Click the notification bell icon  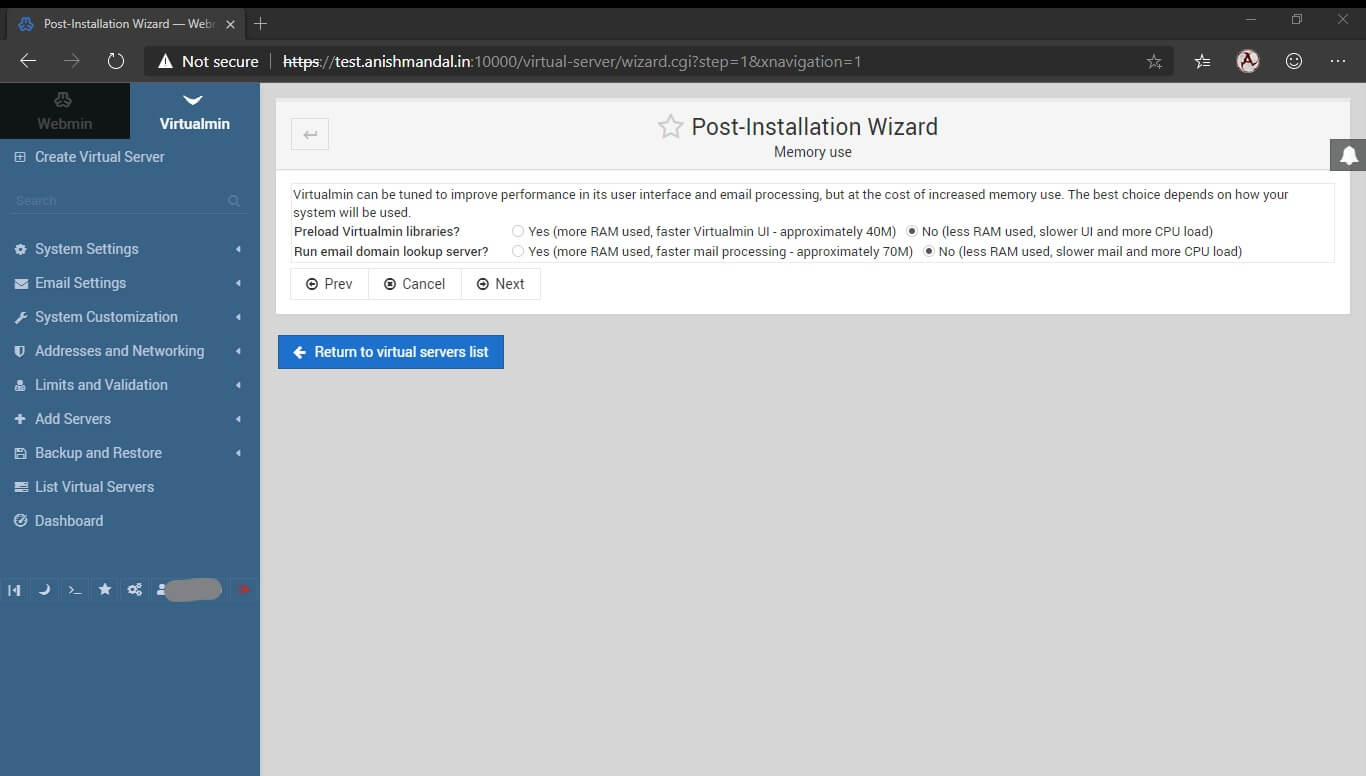pos(1348,155)
